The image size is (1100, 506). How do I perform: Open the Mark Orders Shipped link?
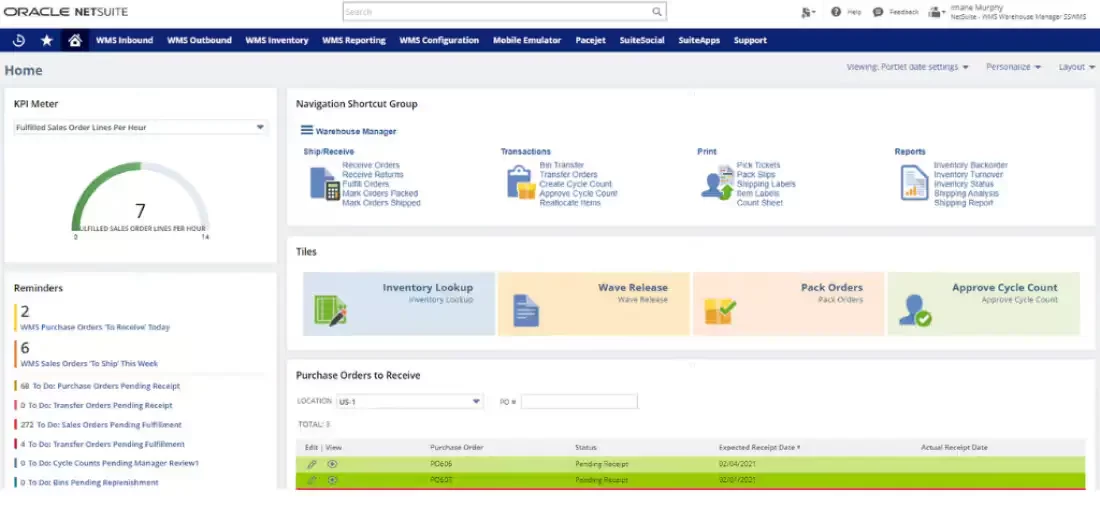click(x=381, y=203)
